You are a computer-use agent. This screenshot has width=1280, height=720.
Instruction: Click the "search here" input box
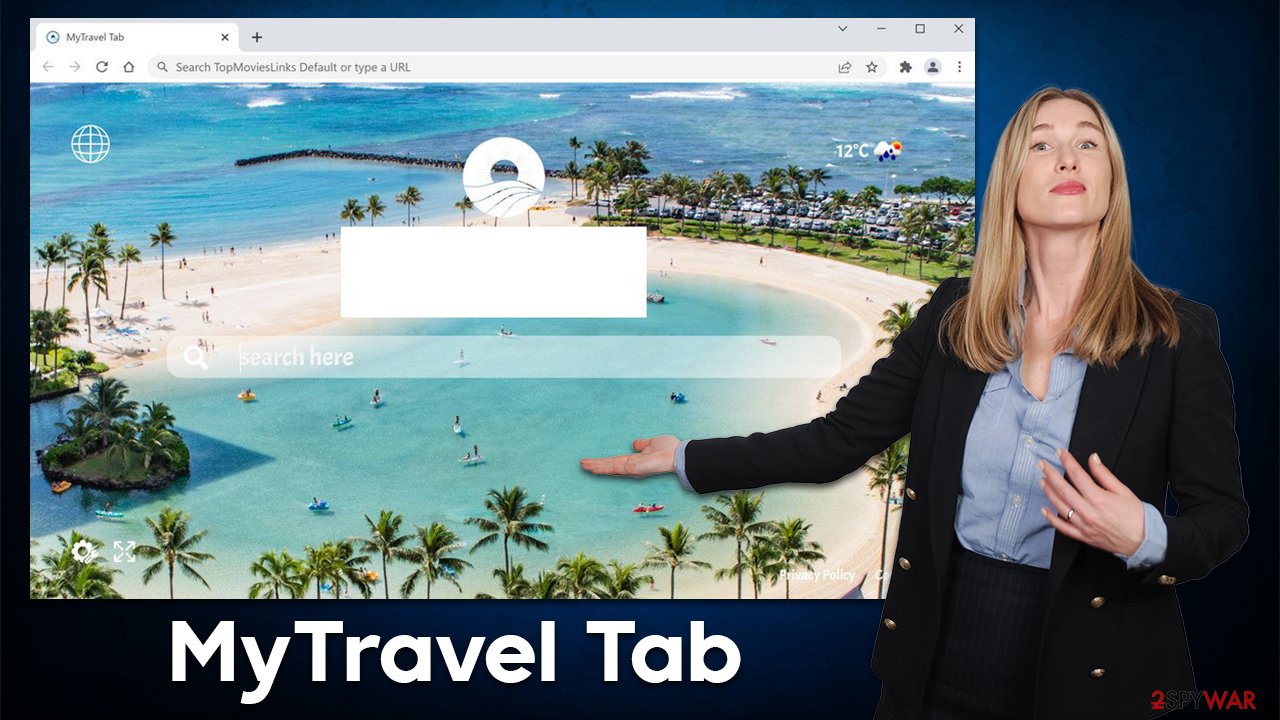pyautogui.click(x=503, y=357)
